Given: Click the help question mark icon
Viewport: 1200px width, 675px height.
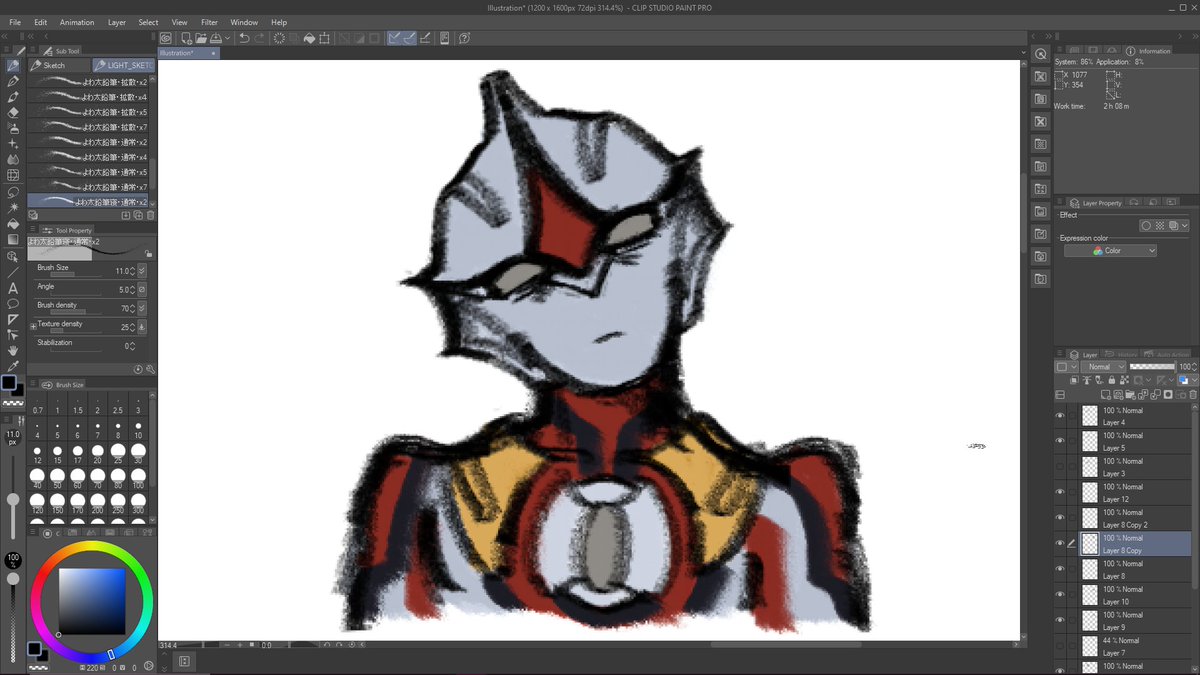Looking at the screenshot, I should 466,38.
